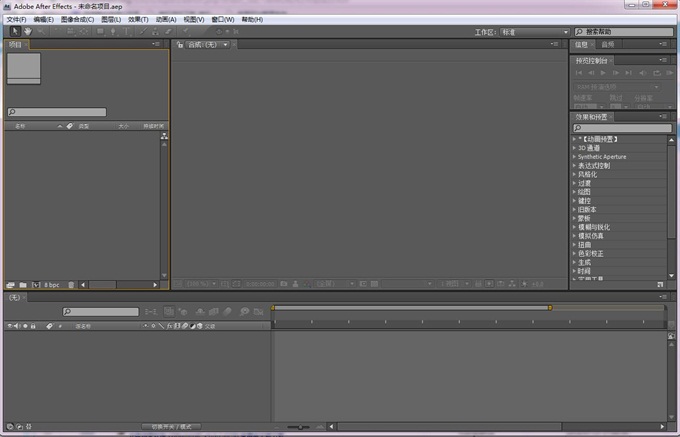Image resolution: width=680 pixels, height=437 pixels.
Task: Open the 文件(F) menu
Action: [x=16, y=20]
